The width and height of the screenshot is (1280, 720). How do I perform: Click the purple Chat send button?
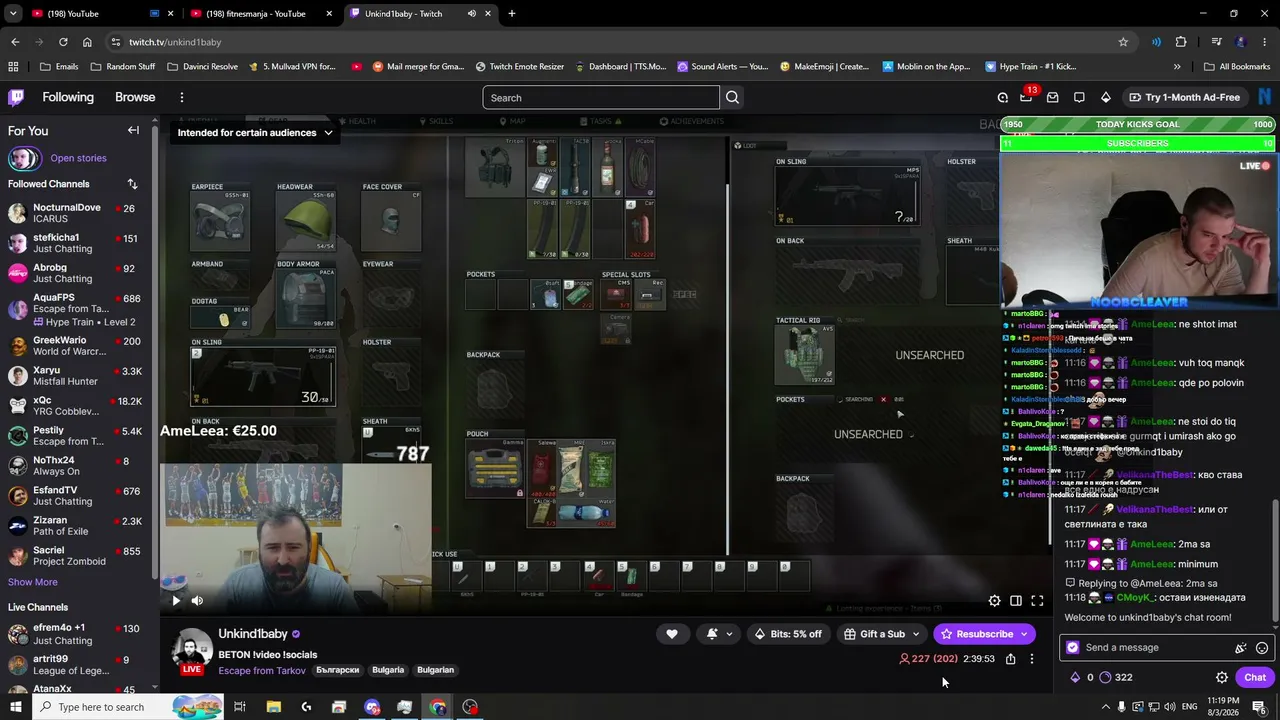[1255, 677]
